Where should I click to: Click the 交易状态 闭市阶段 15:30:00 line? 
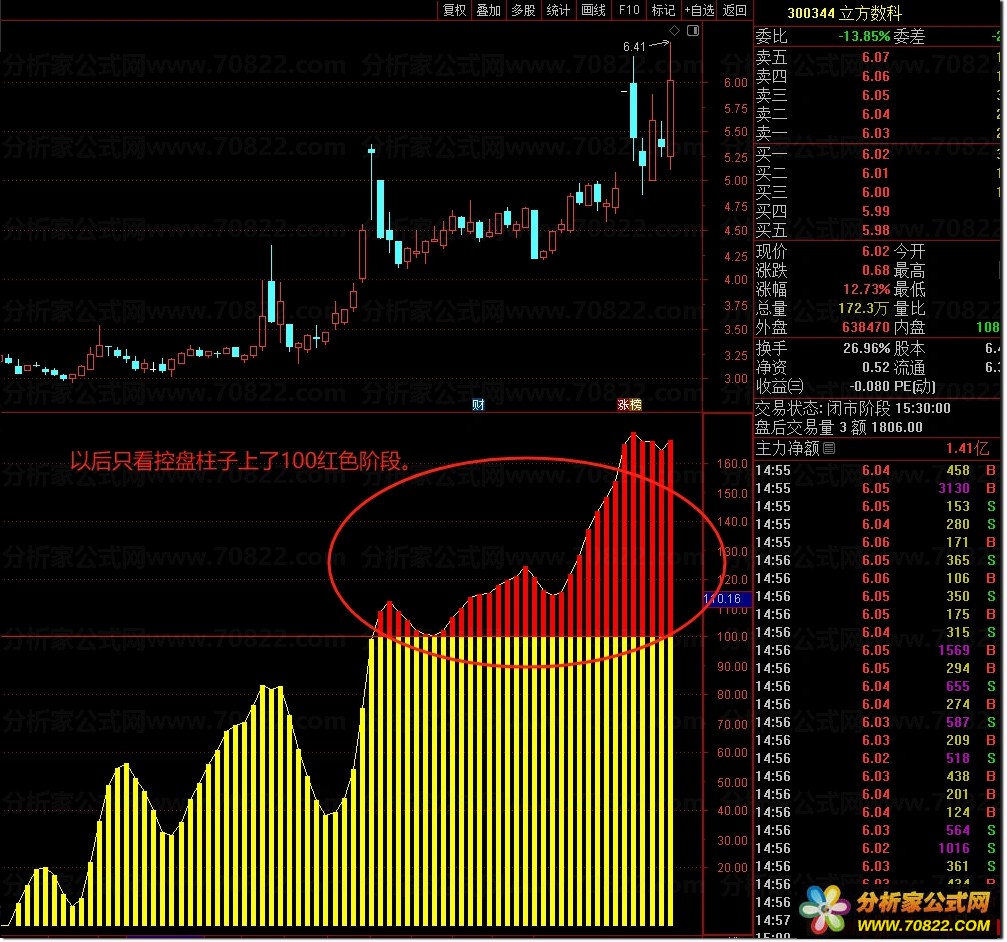click(x=852, y=408)
